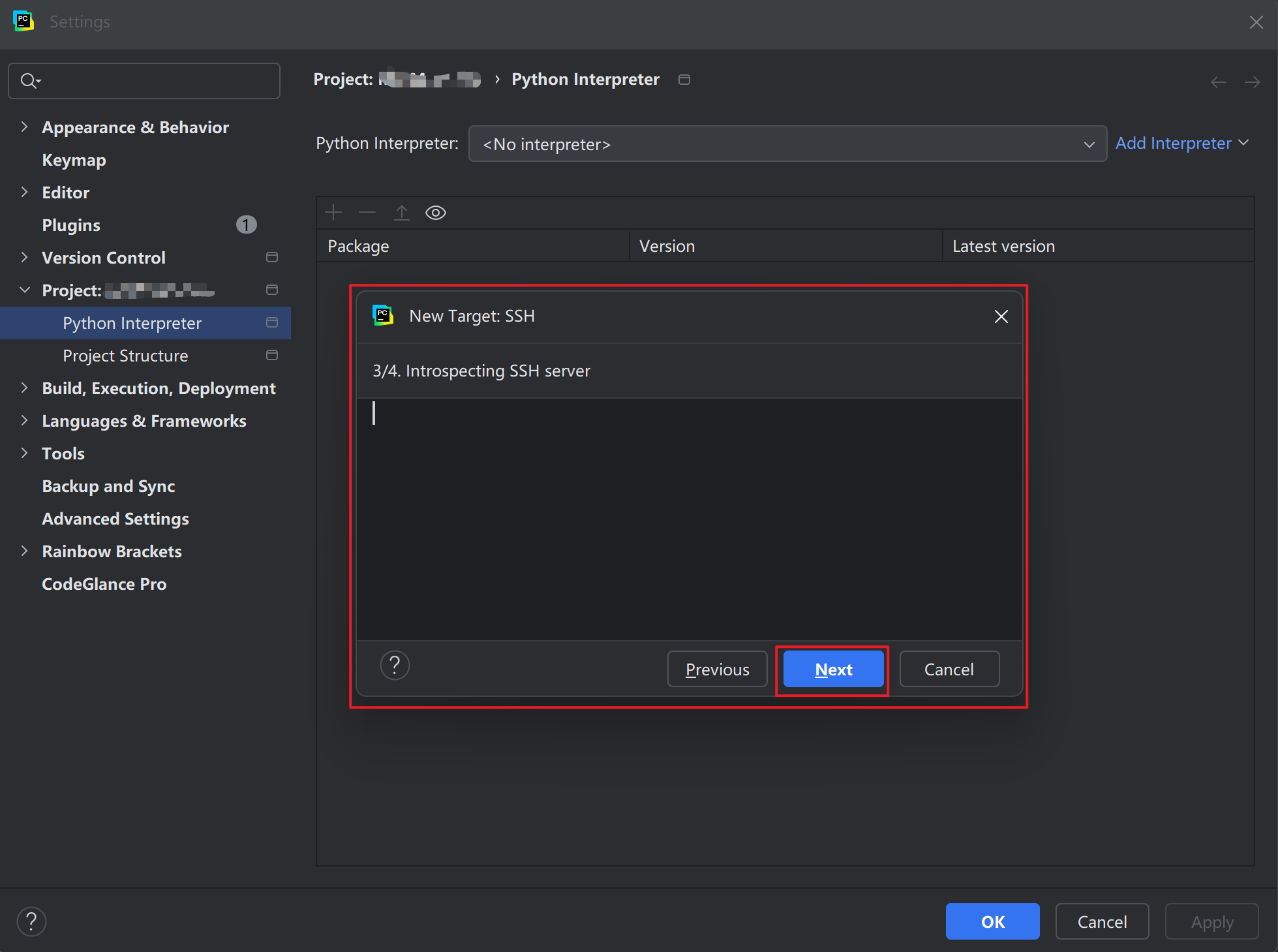
Task: Click project-level icon on Python Interpreter row
Action: click(x=272, y=322)
